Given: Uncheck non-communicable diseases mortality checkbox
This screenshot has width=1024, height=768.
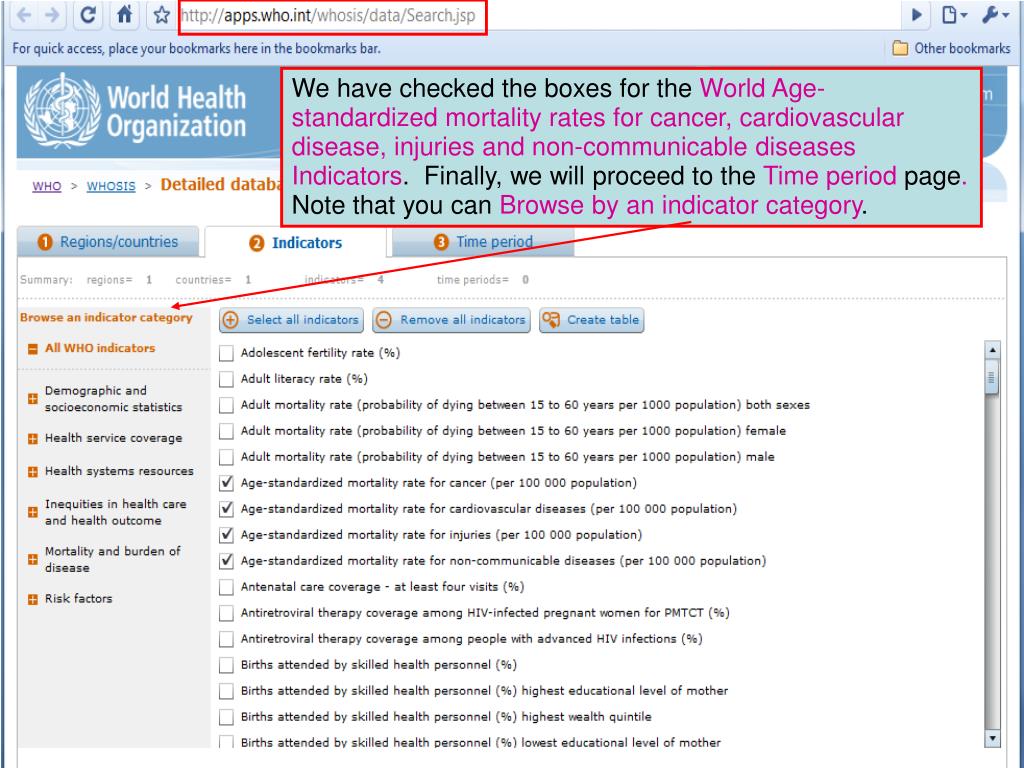Looking at the screenshot, I should 226,562.
